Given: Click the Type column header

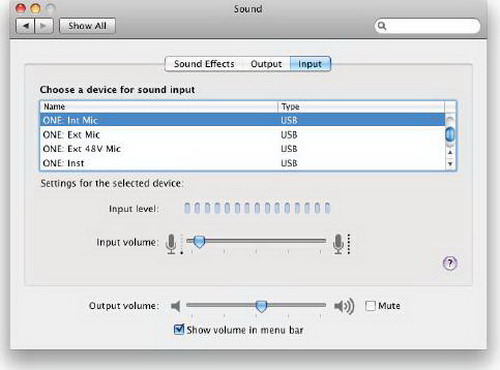Looking at the screenshot, I should coord(361,107).
